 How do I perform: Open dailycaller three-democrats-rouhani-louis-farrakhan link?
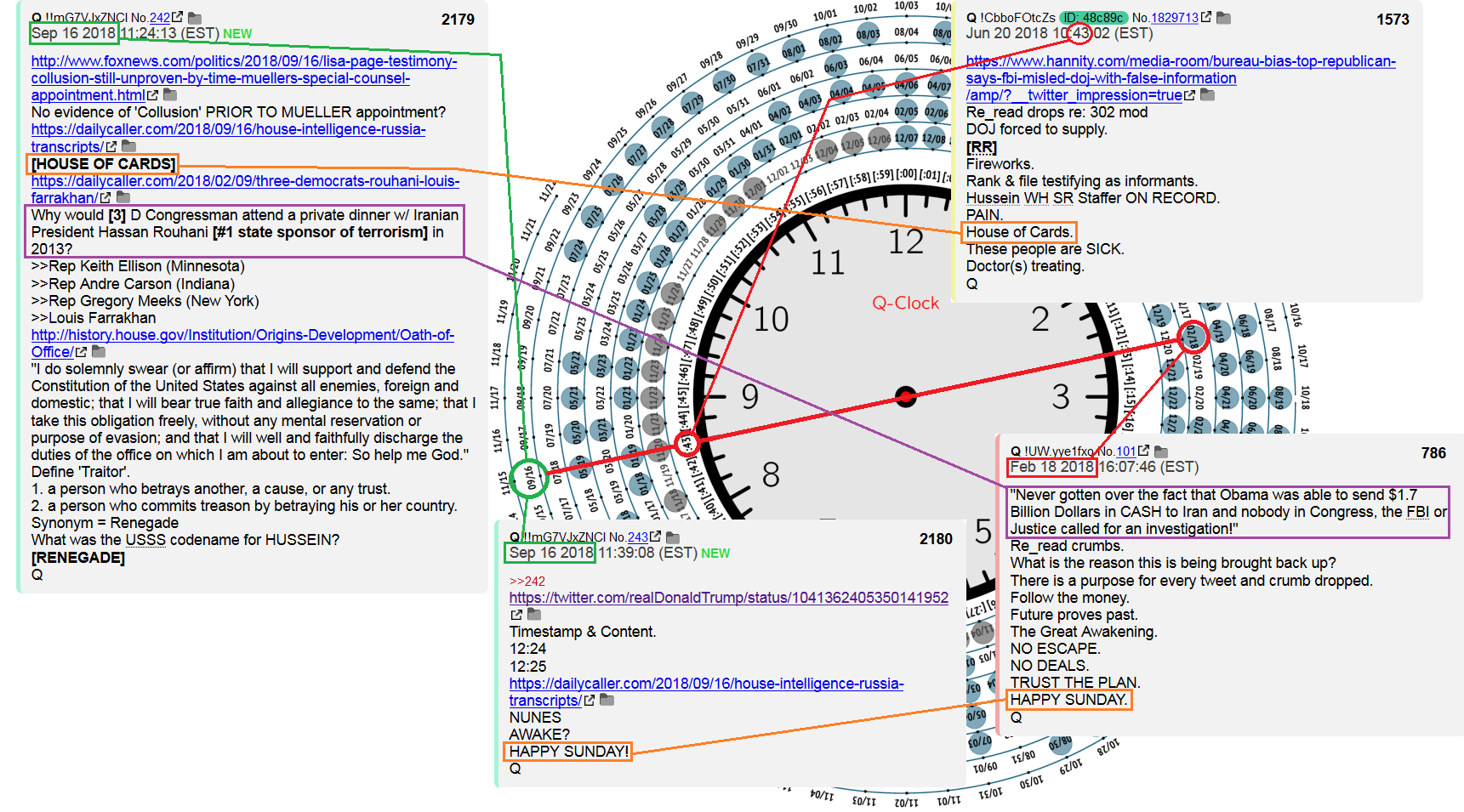pyautogui.click(x=245, y=190)
